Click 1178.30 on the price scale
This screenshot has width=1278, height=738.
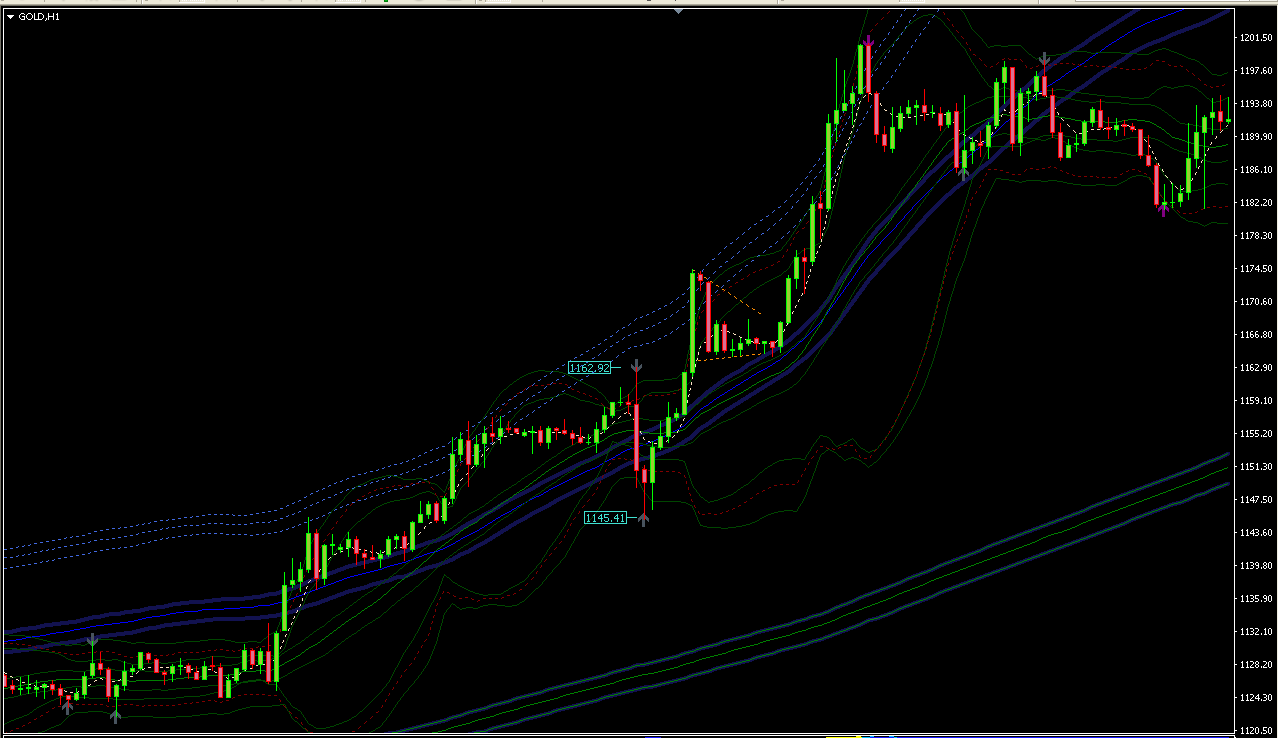pos(1255,236)
